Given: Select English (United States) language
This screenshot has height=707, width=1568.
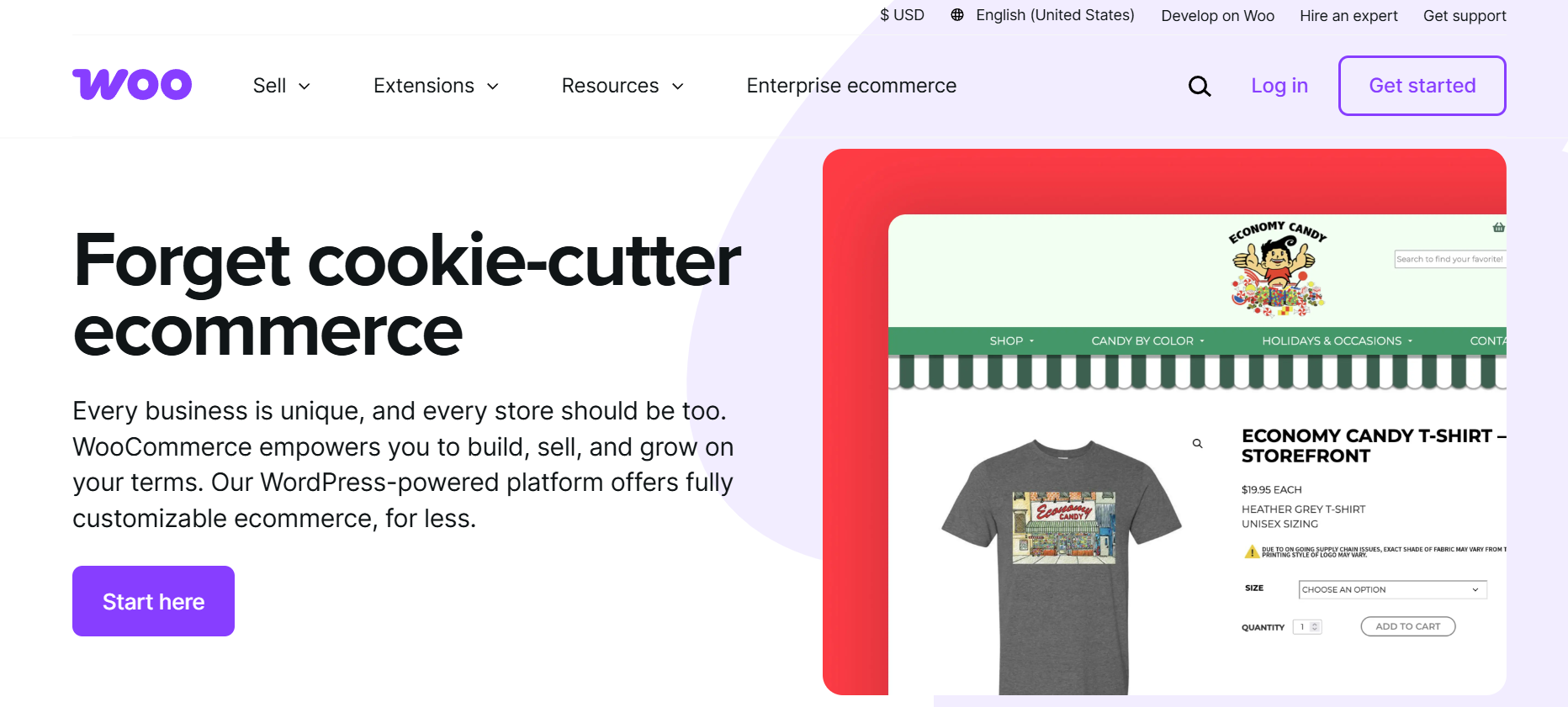Looking at the screenshot, I should [x=1055, y=15].
